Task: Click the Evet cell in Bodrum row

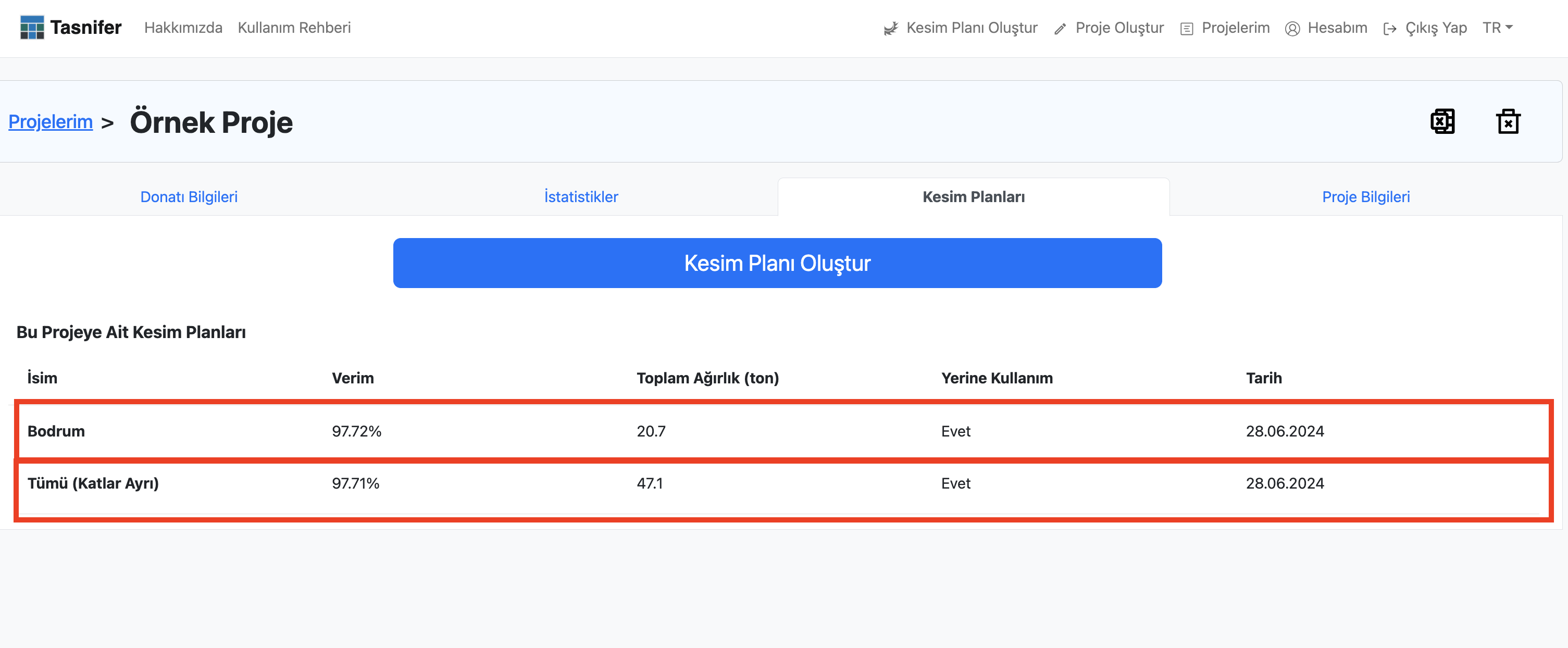Action: 956,431
